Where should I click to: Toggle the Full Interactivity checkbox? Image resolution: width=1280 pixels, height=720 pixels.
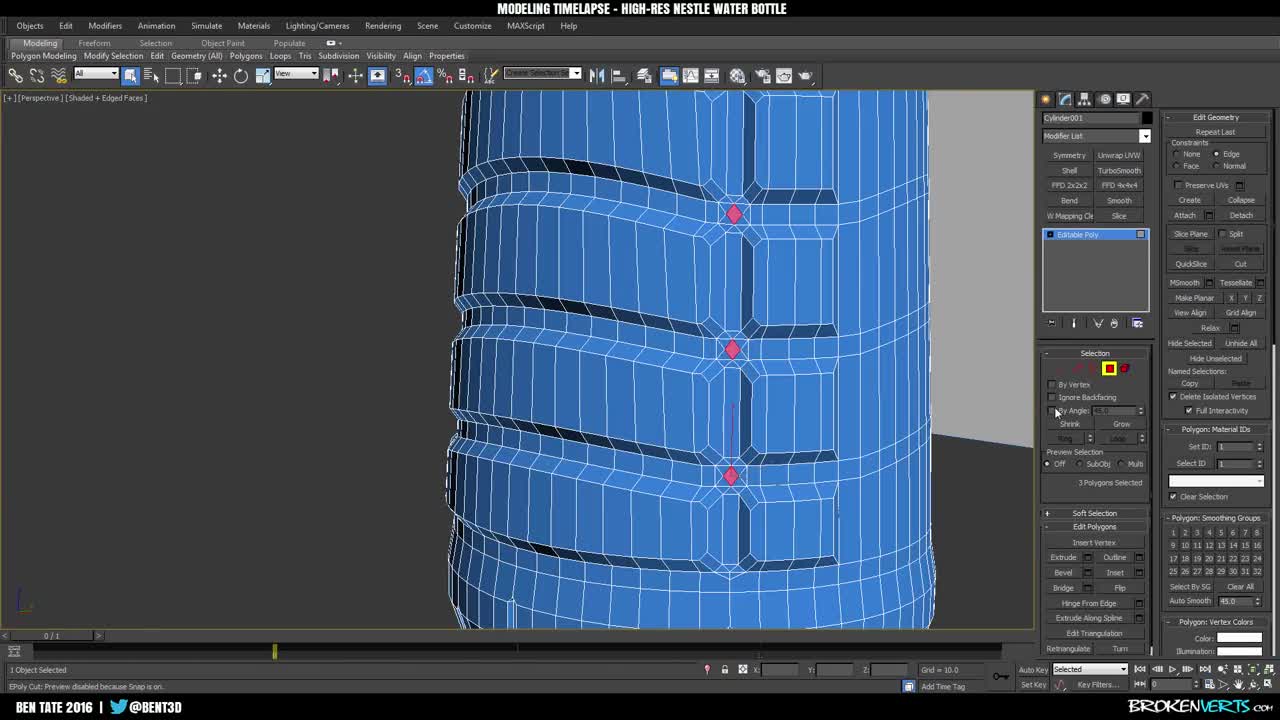1189,411
